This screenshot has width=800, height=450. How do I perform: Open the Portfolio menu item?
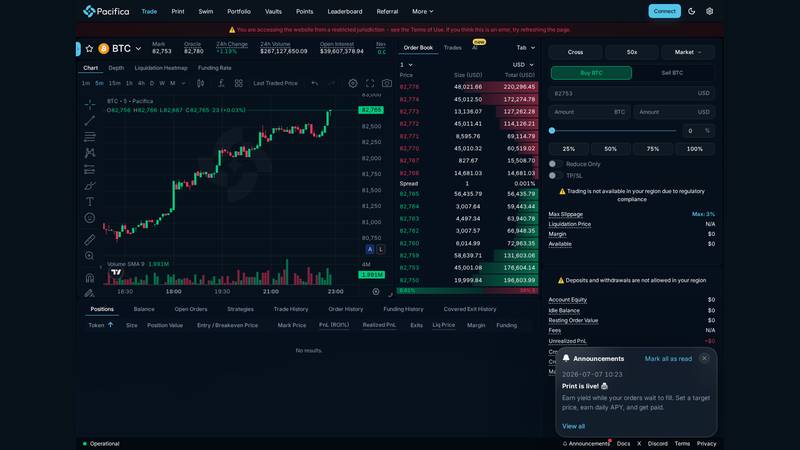coord(239,11)
